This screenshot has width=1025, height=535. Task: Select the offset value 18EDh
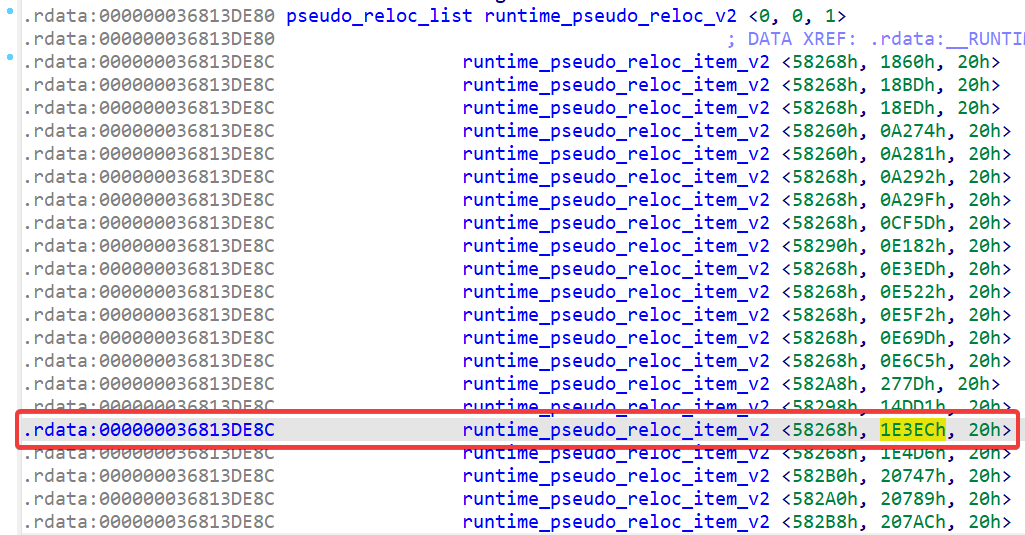pos(907,108)
